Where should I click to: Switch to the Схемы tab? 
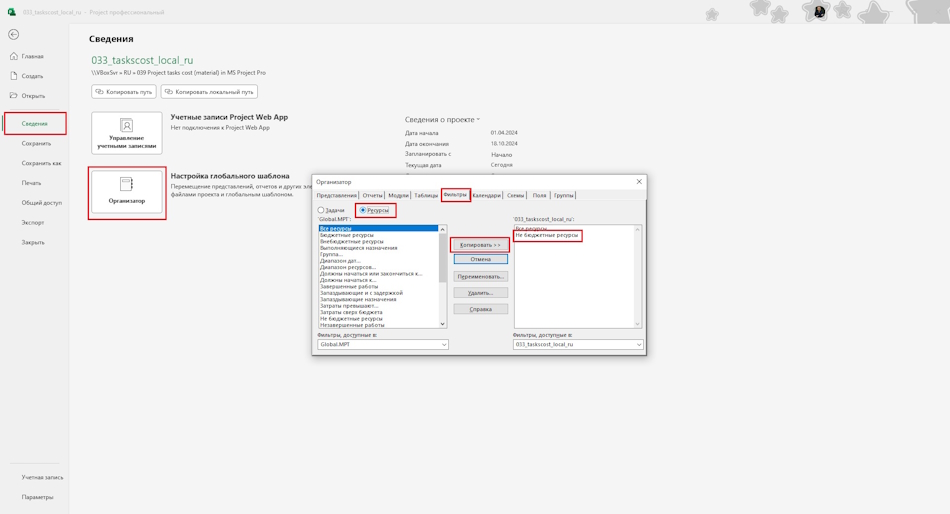pos(516,195)
